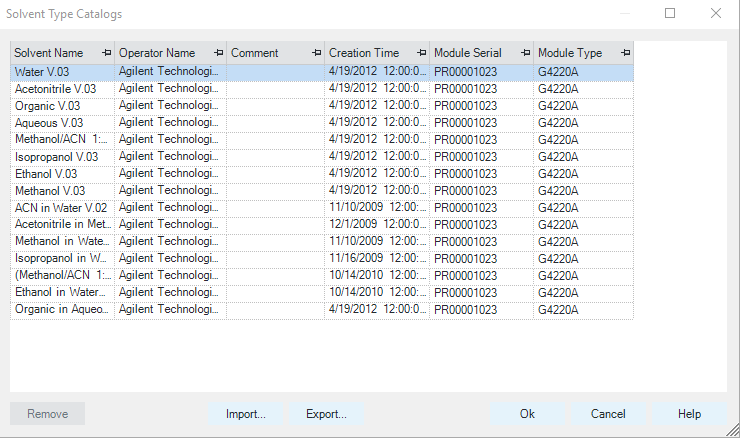The width and height of the screenshot is (741, 439).
Task: Click pin icon in Comment column header
Action: pos(316,53)
